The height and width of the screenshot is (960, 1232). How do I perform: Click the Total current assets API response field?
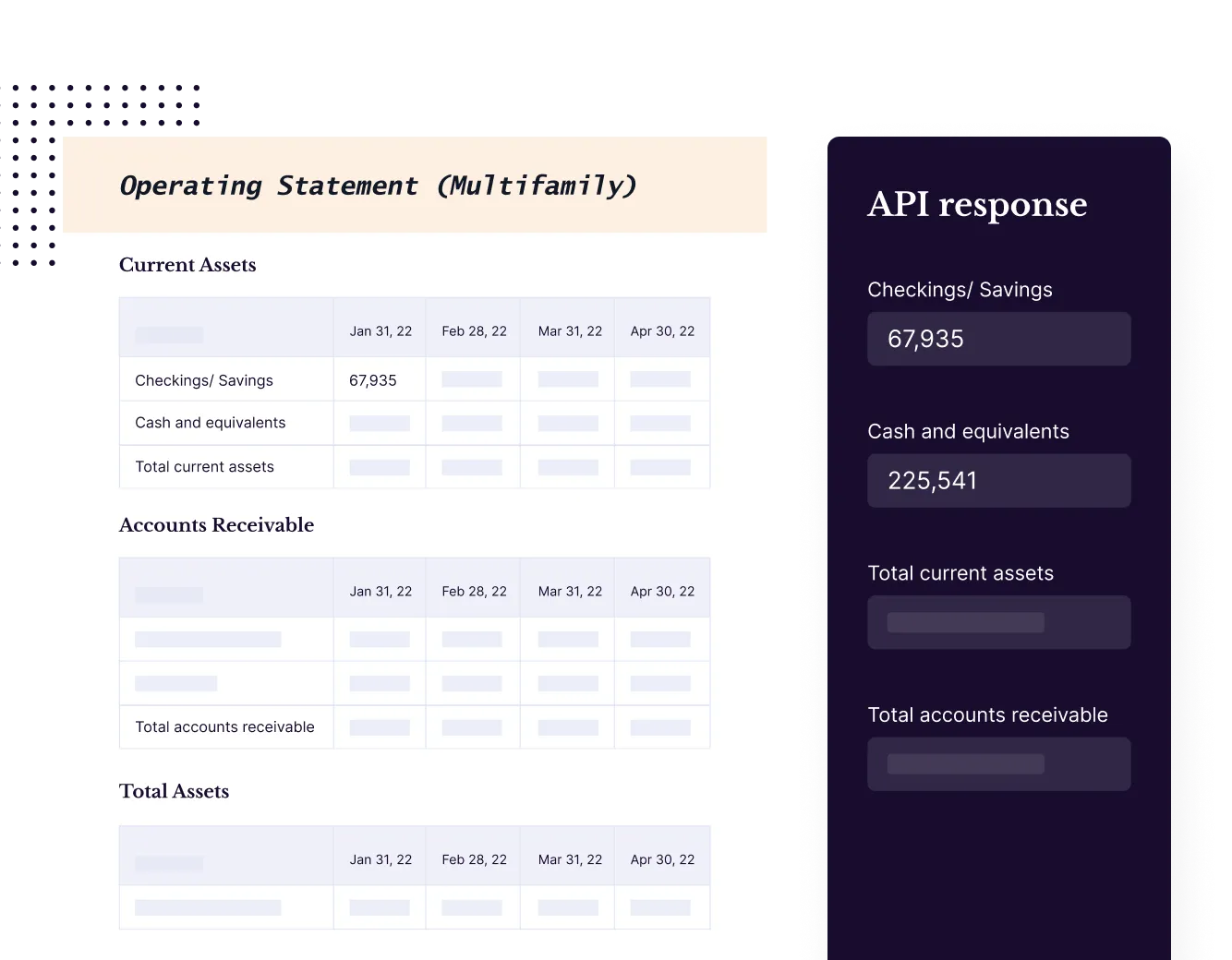(x=998, y=622)
